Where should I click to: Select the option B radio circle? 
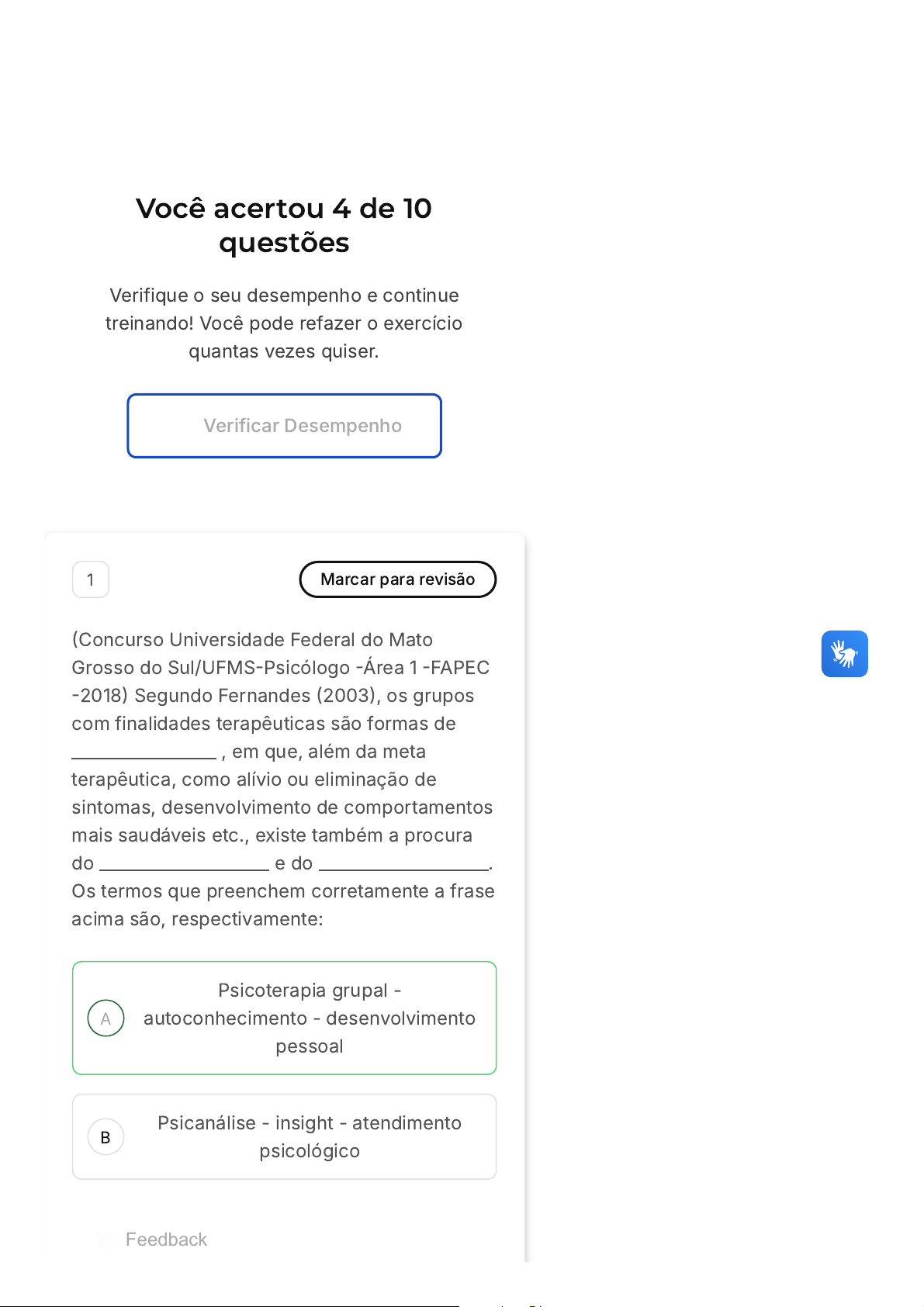[x=106, y=1137]
